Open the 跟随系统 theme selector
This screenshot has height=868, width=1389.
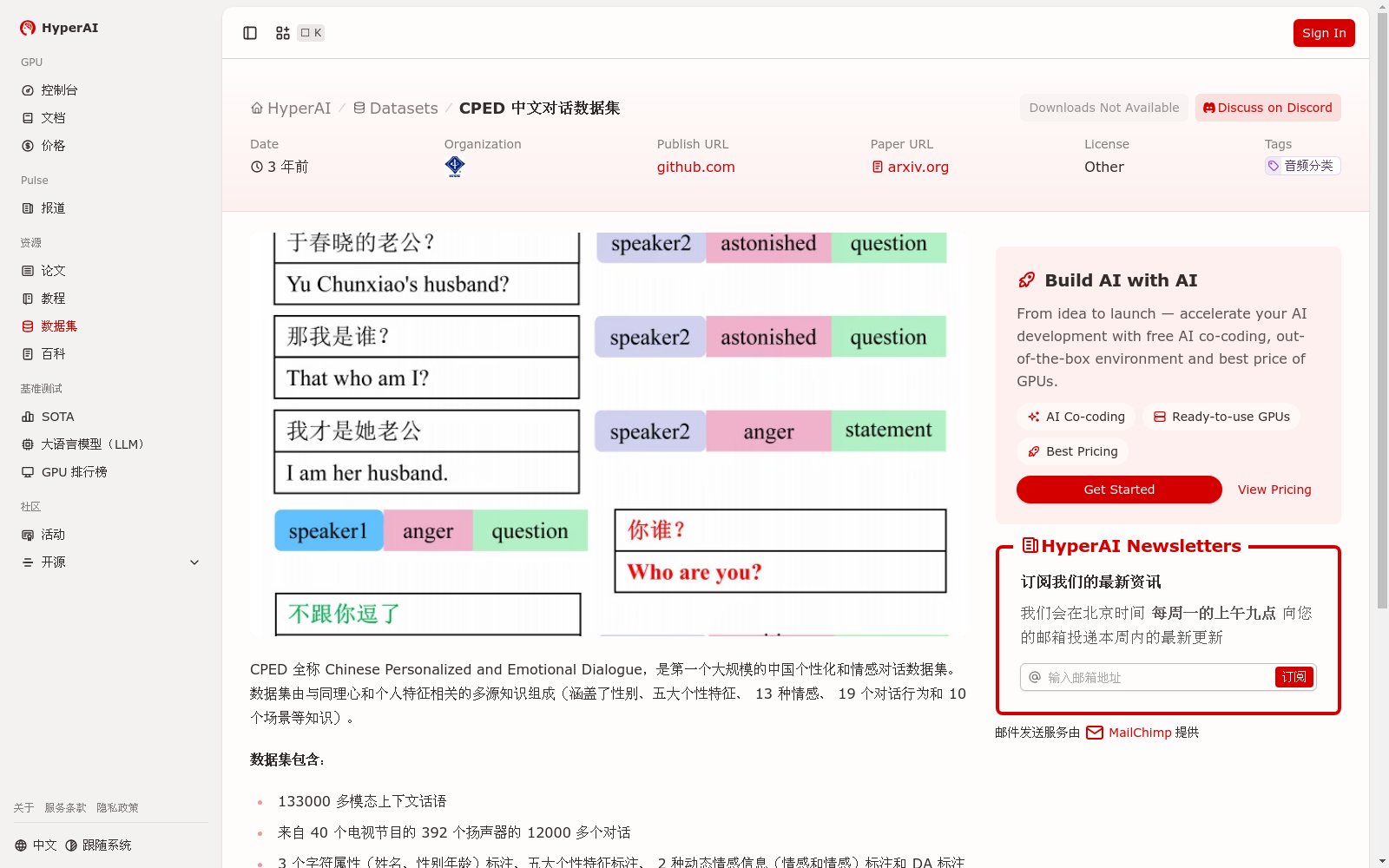coord(98,845)
